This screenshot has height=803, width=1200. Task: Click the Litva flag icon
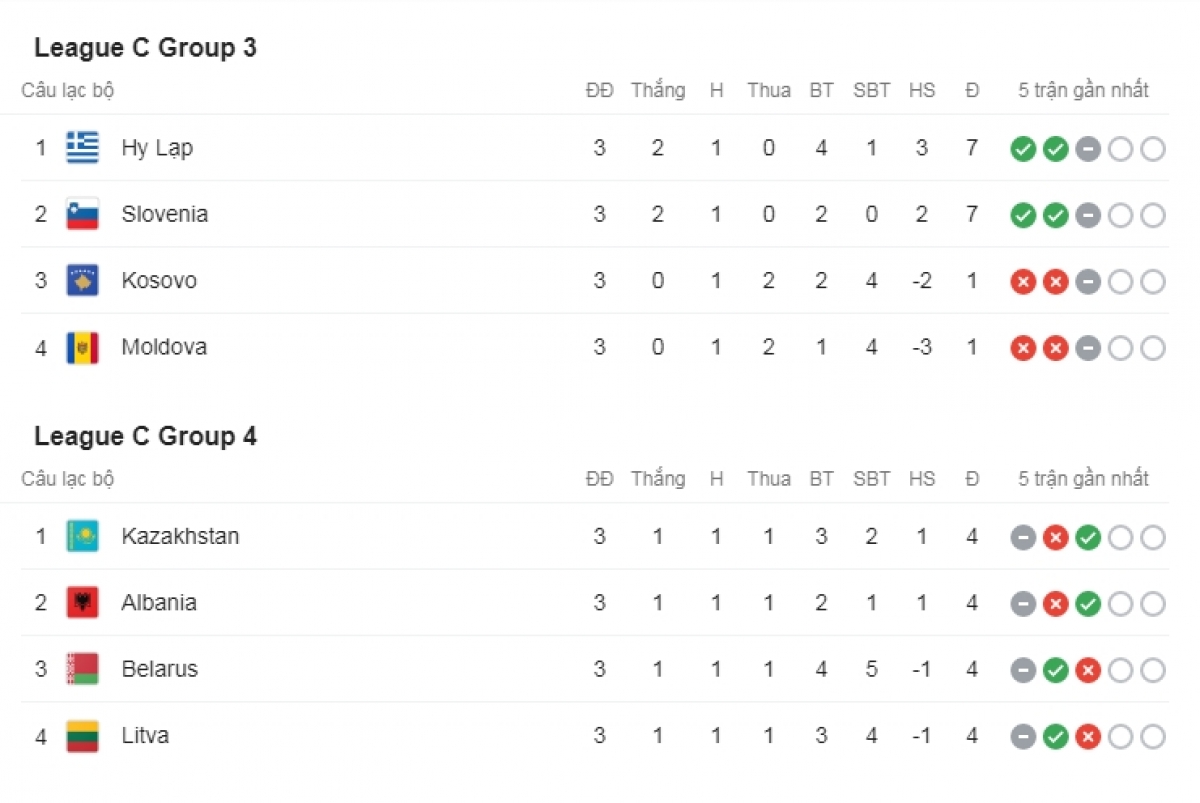tap(83, 736)
